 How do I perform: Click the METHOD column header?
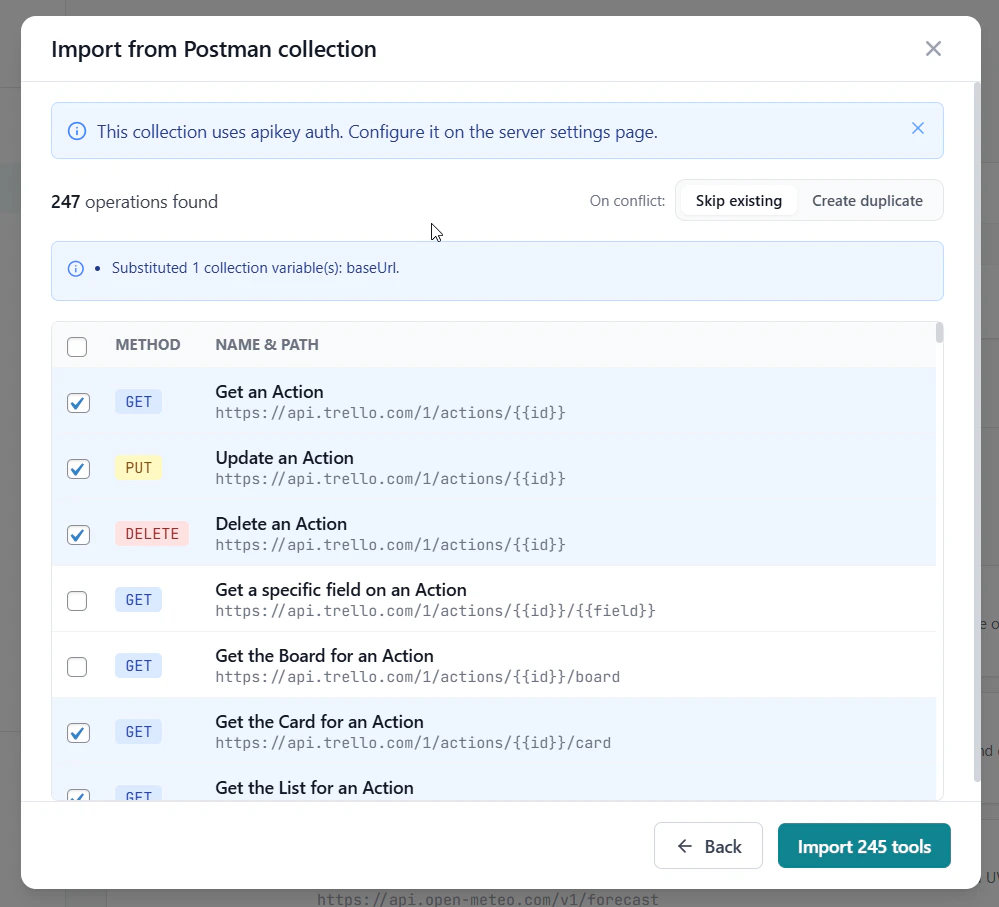[148, 345]
